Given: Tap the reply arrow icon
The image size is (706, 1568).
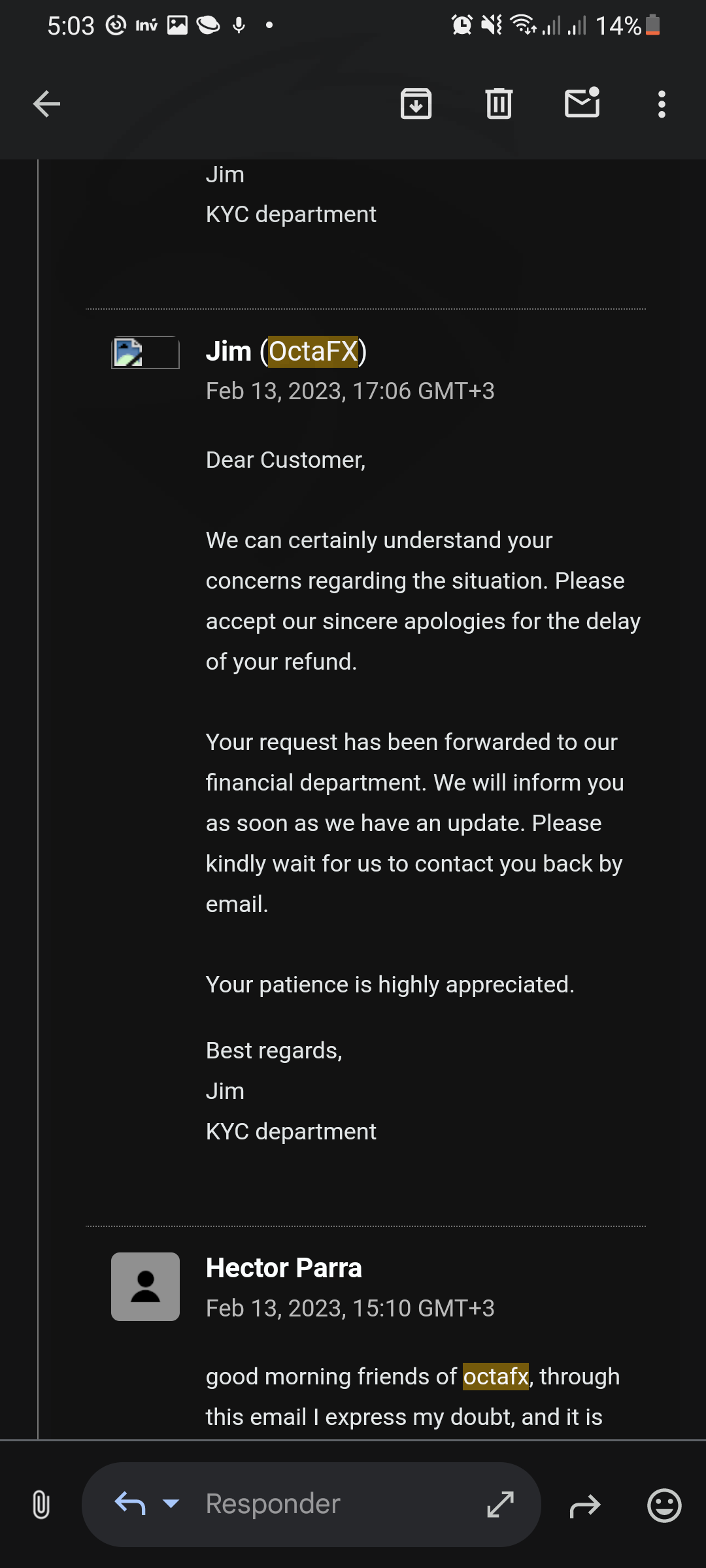Looking at the screenshot, I should 129,1504.
